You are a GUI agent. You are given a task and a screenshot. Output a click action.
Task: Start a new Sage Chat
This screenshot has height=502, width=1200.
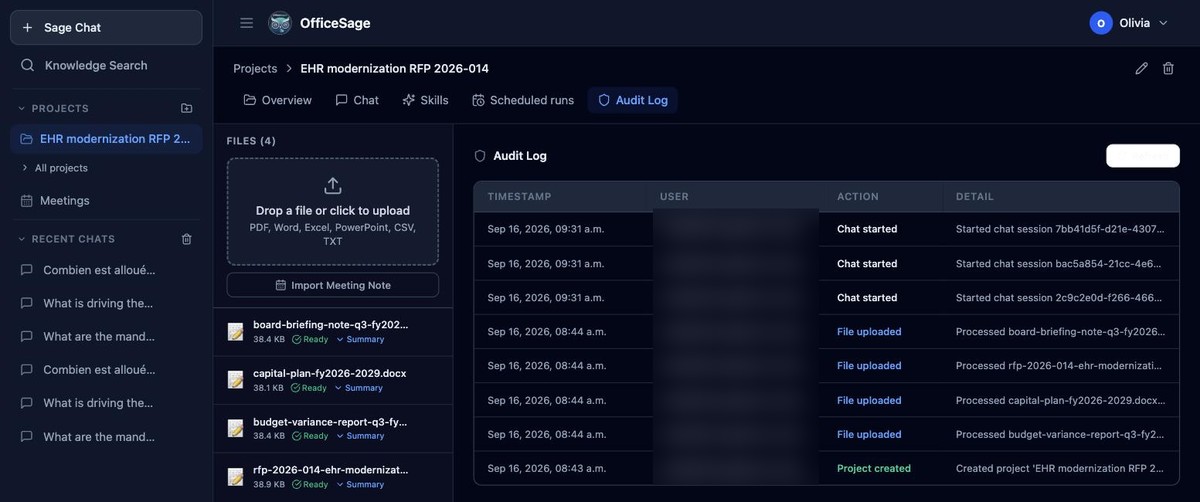(106, 28)
